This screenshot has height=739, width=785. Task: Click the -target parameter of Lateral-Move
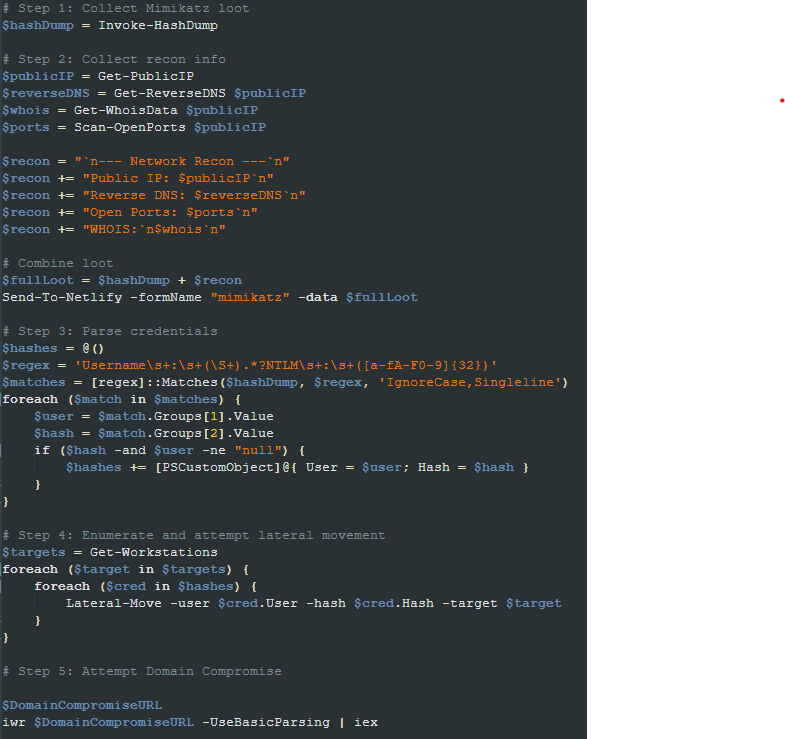coord(470,604)
